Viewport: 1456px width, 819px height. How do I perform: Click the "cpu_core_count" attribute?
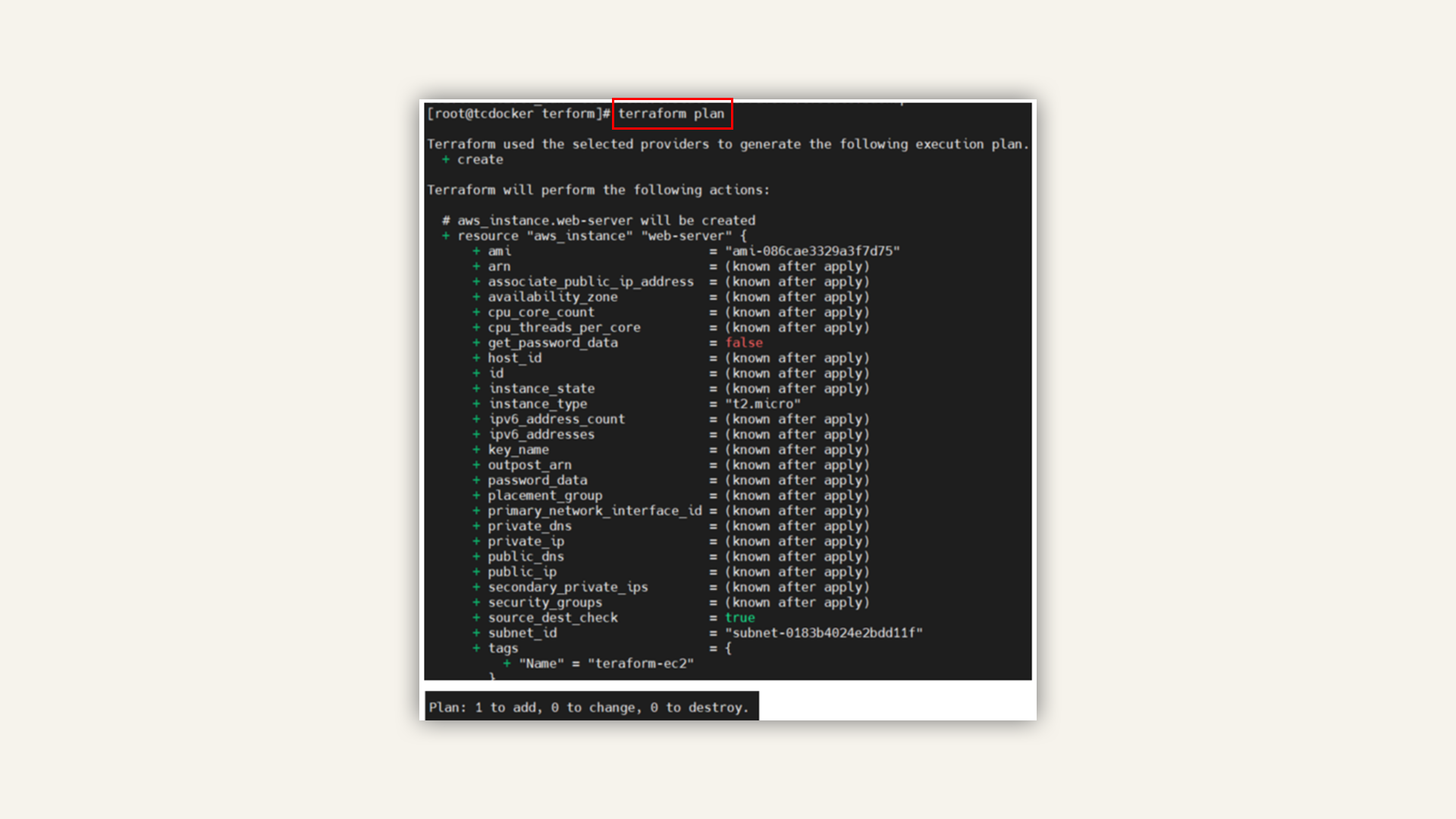pos(541,312)
